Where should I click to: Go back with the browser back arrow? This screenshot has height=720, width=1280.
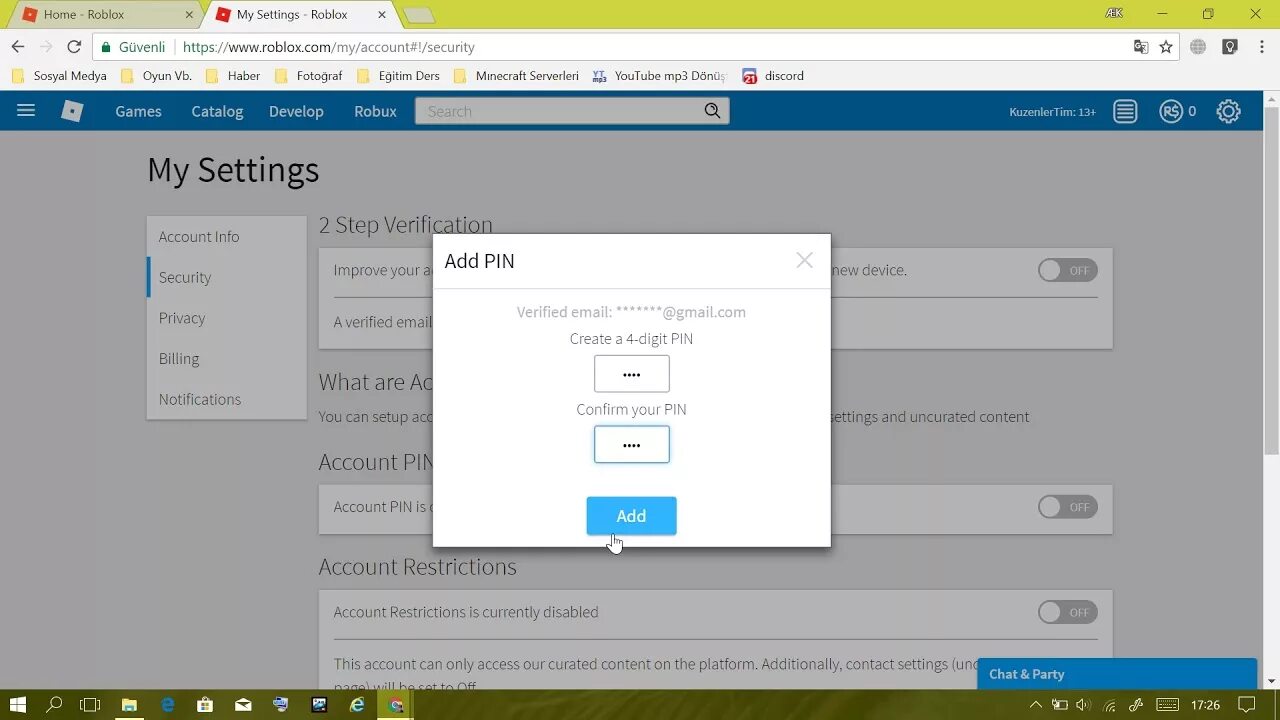(x=18, y=47)
